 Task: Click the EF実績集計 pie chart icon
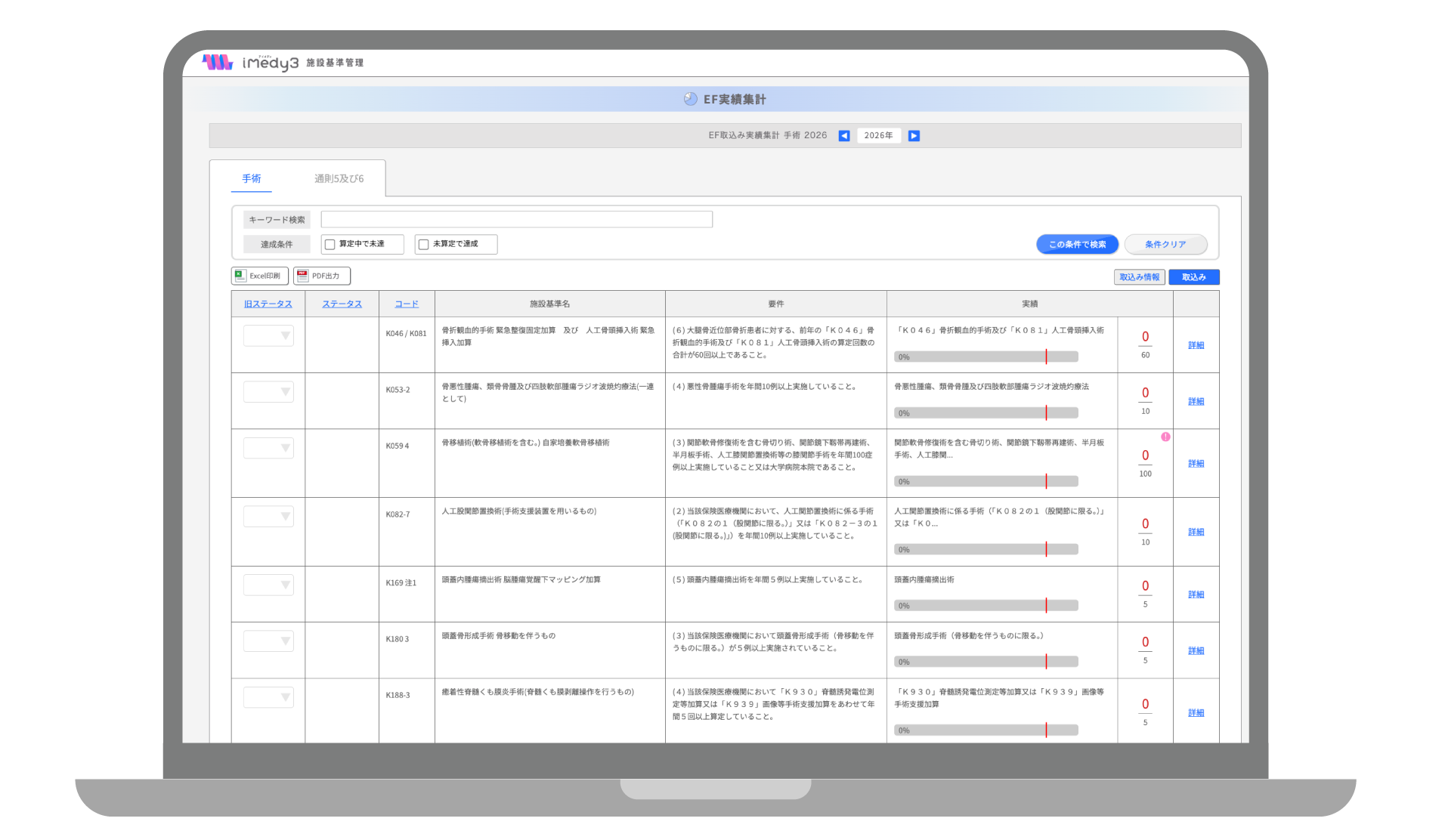[x=690, y=99]
